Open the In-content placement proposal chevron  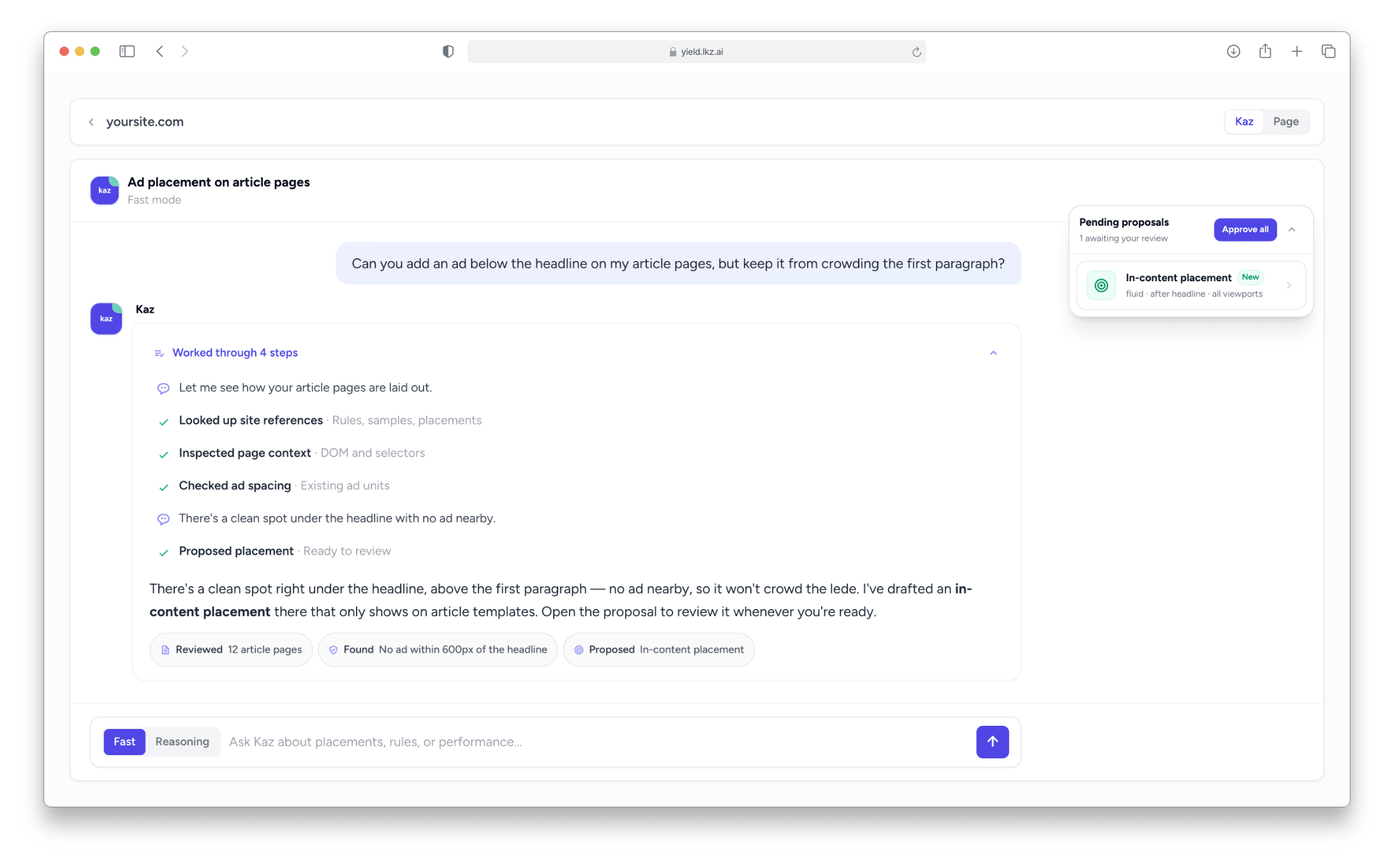tap(1289, 286)
